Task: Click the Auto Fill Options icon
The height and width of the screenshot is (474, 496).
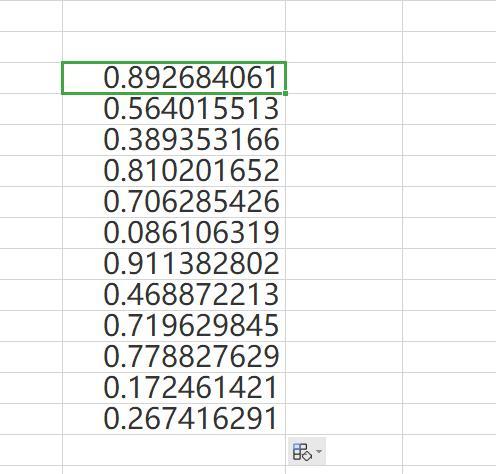Action: pos(302,451)
